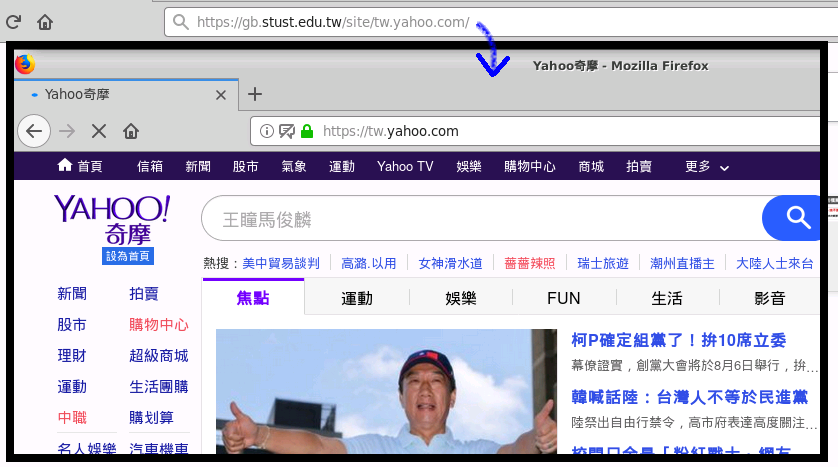Open 氣象 in the nav bar
Screen dimensions: 838x467
coord(293,167)
